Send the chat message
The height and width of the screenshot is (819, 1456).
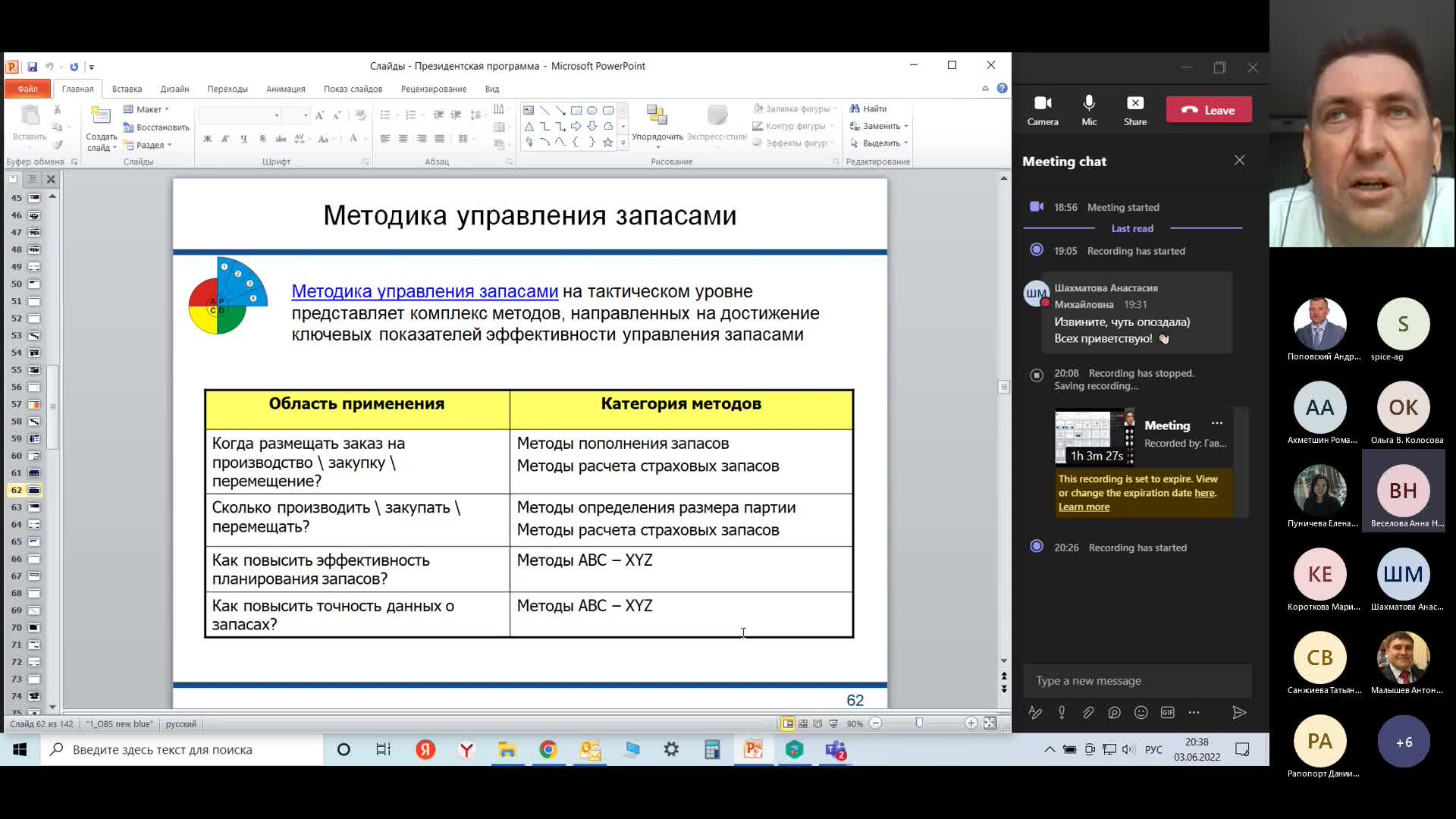[x=1238, y=712]
